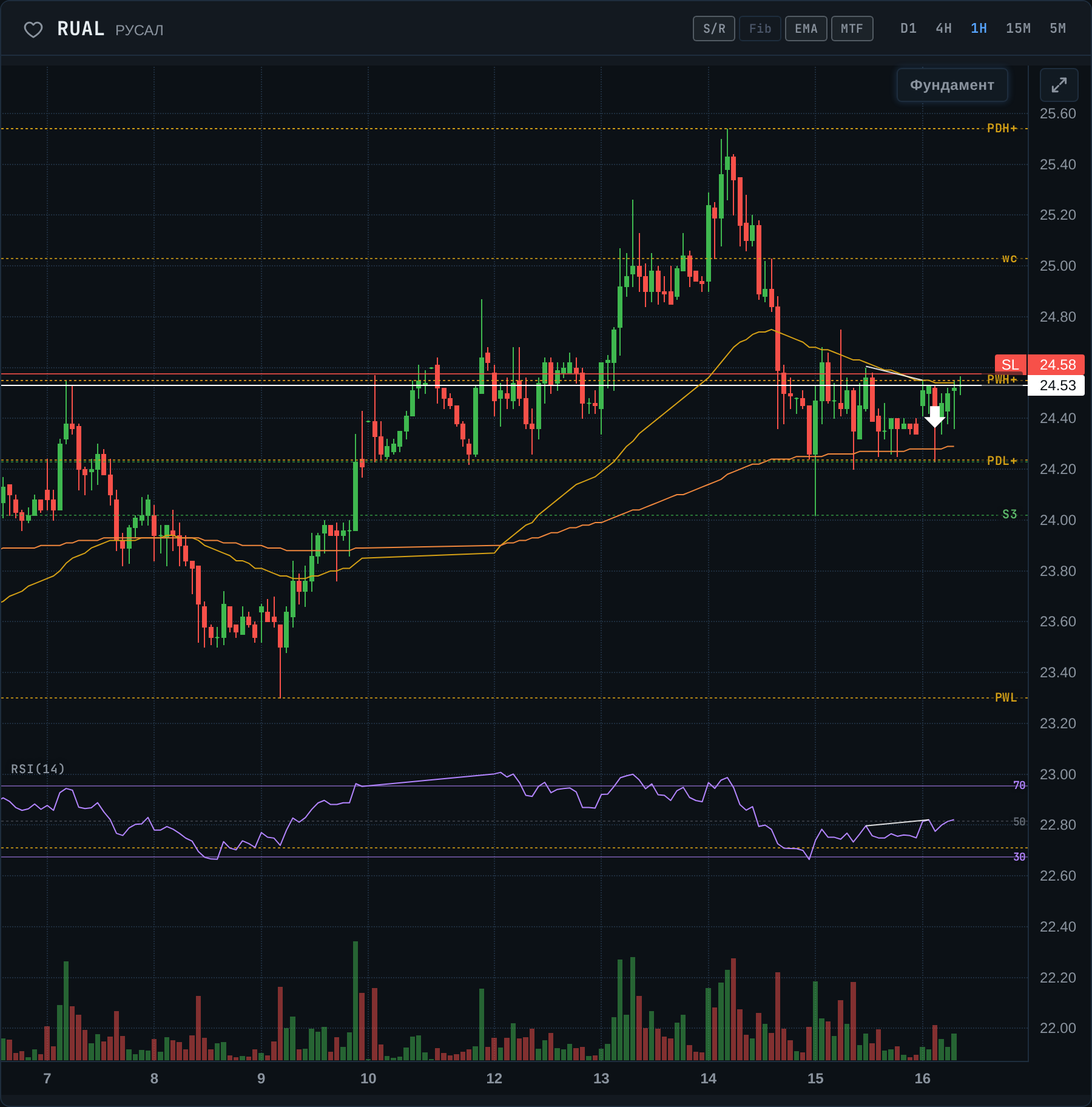Switch to the 5M timeframe
The image size is (1092, 1107).
(1057, 29)
